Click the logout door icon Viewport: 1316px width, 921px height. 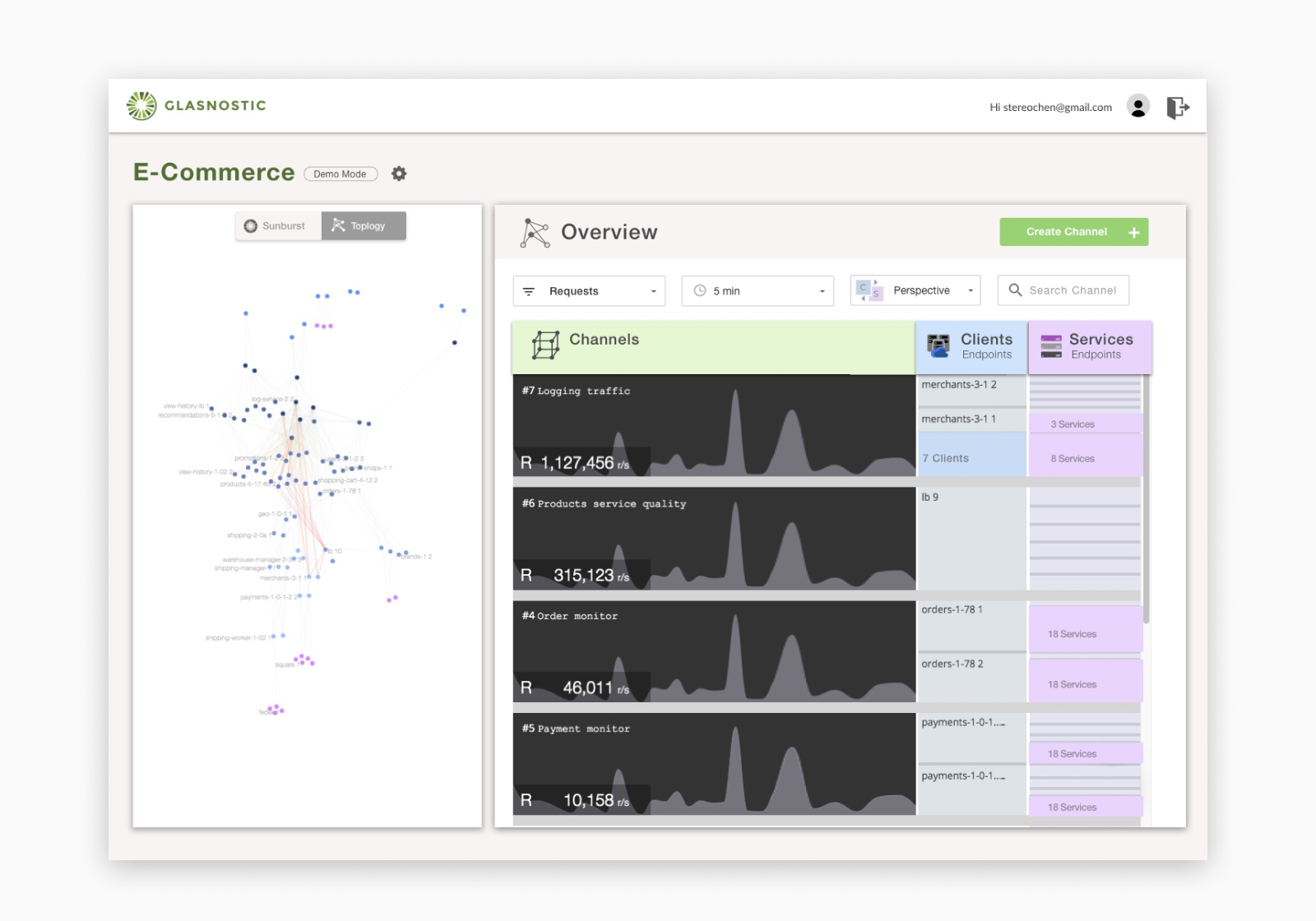coord(1178,108)
